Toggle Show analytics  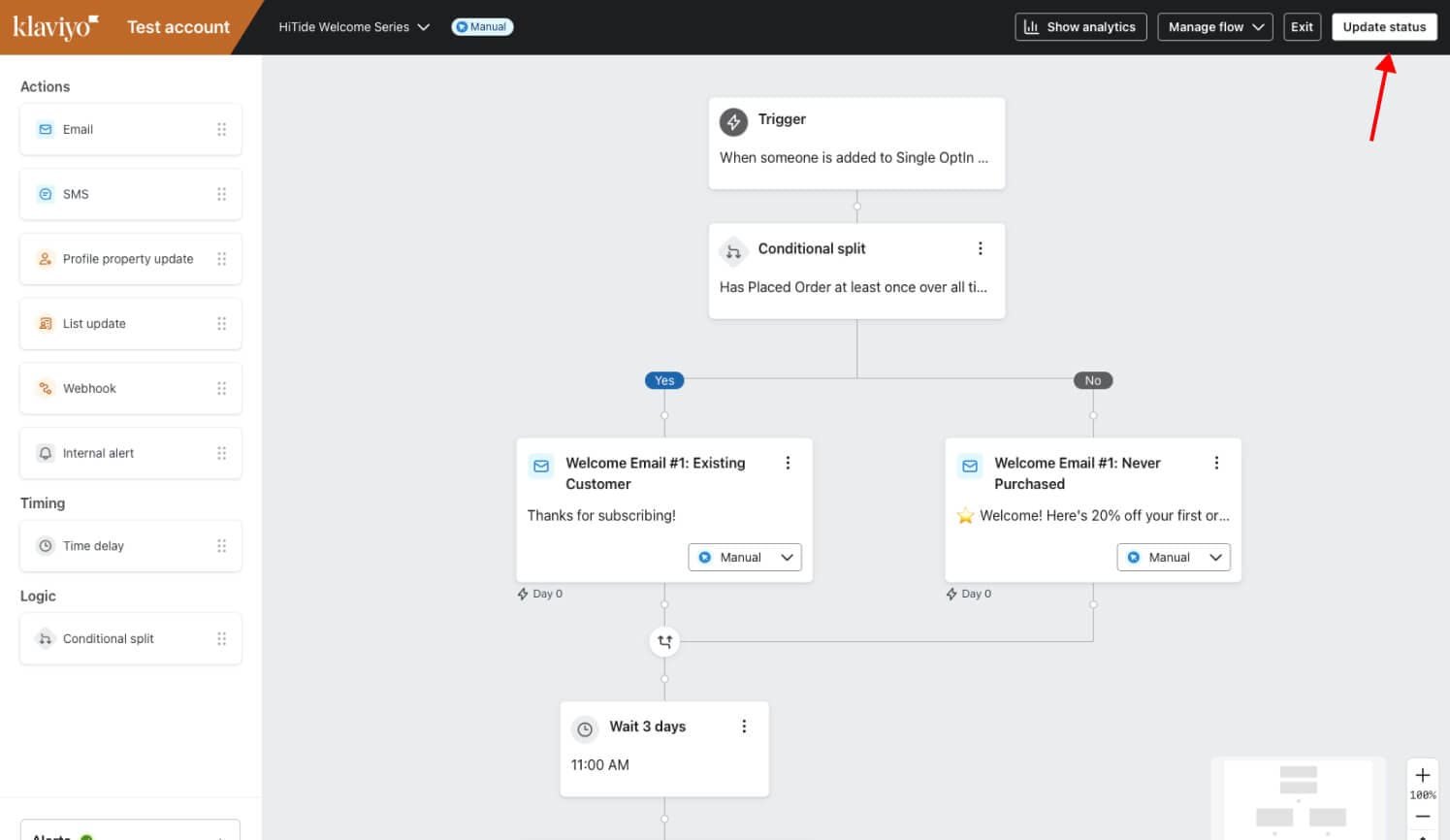[x=1080, y=27]
